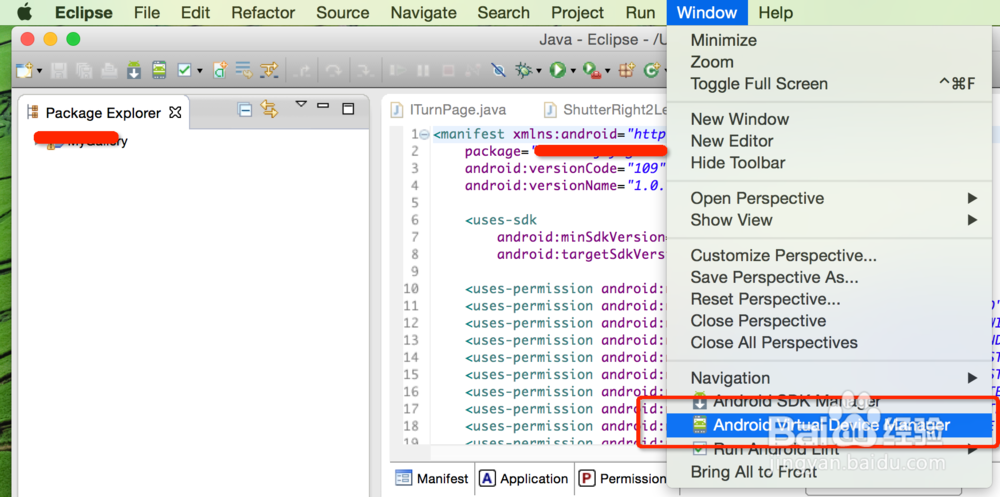Click the New Android XML file icon
The image size is (1000, 497).
(220, 70)
